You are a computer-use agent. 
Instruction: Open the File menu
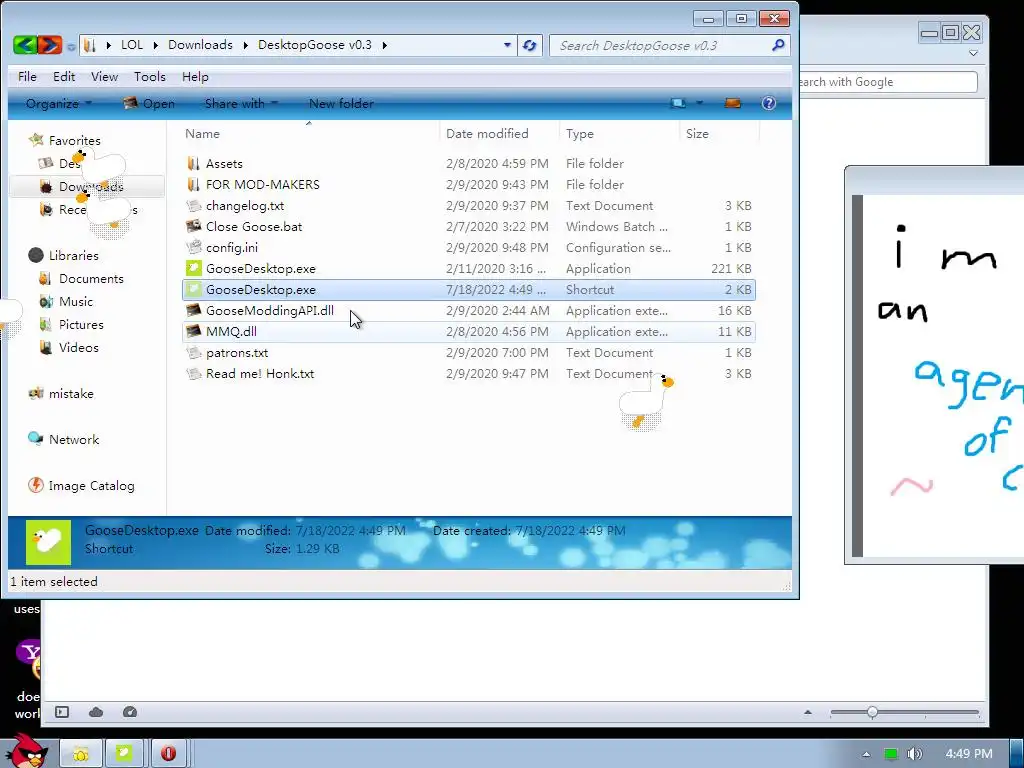point(27,76)
